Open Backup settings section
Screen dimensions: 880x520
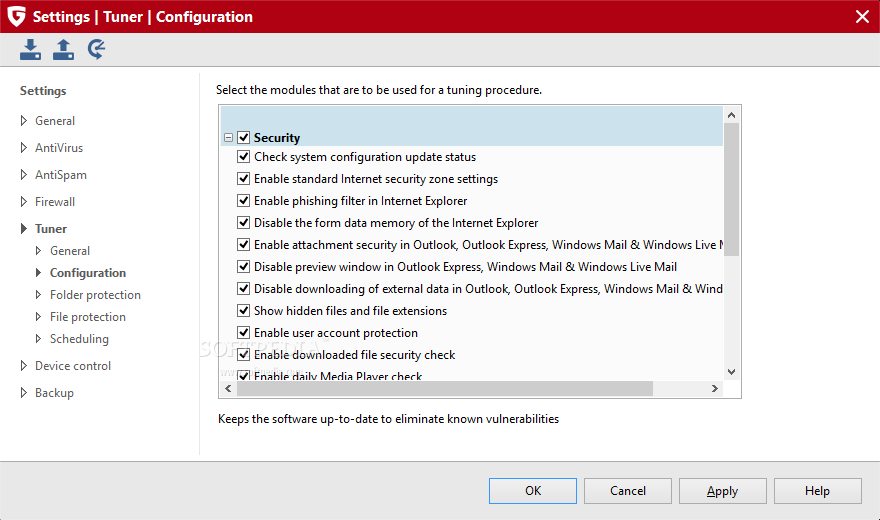coord(54,393)
